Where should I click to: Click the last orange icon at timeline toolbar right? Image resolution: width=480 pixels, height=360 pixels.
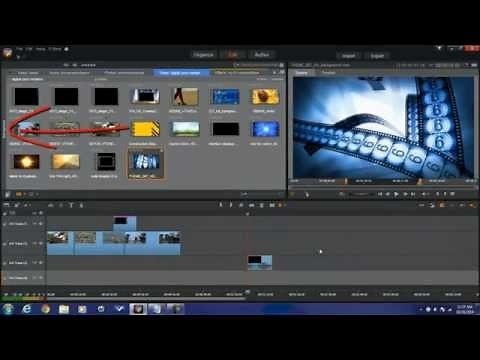[x=473, y=205]
